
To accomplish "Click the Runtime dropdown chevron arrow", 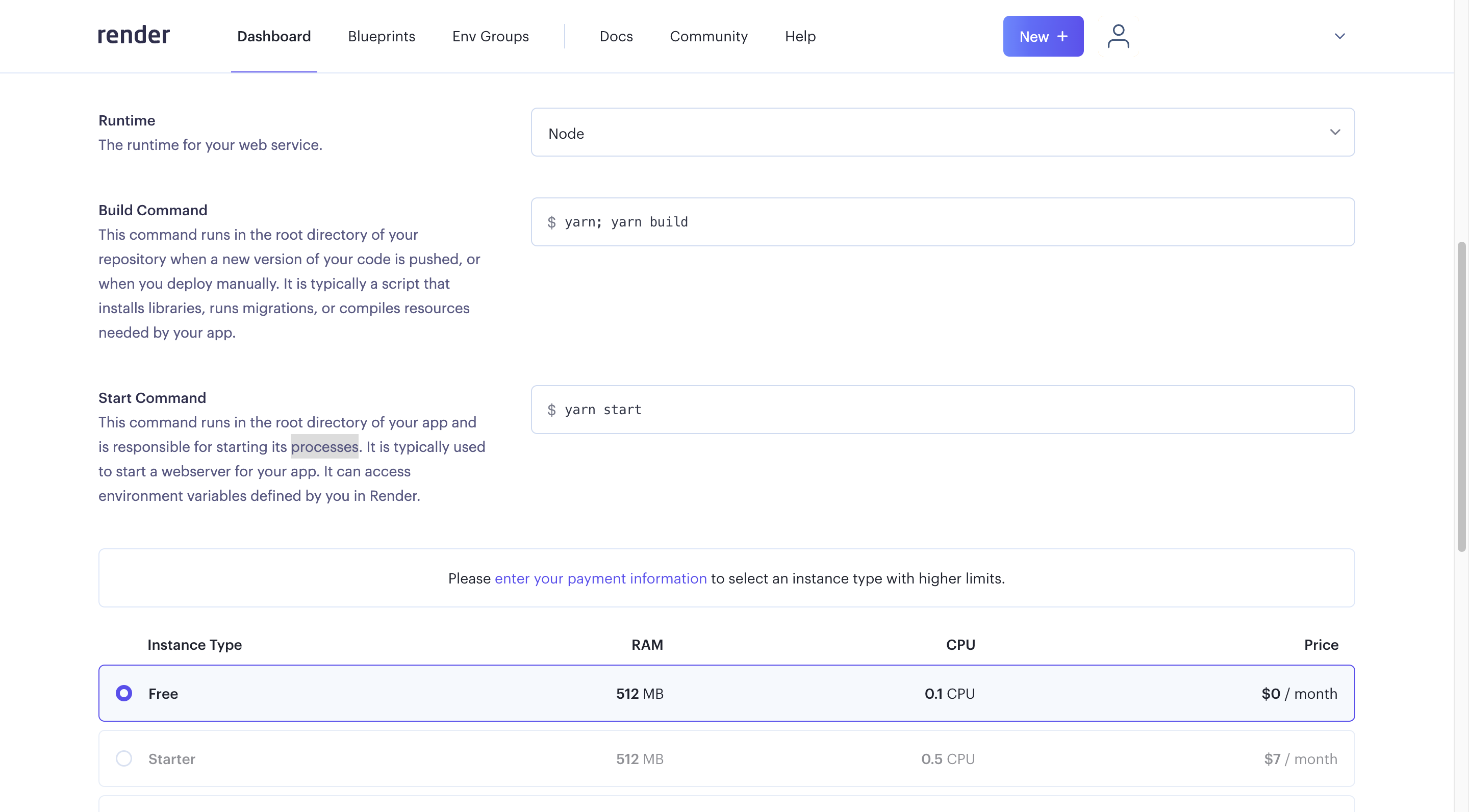I will 1335,132.
